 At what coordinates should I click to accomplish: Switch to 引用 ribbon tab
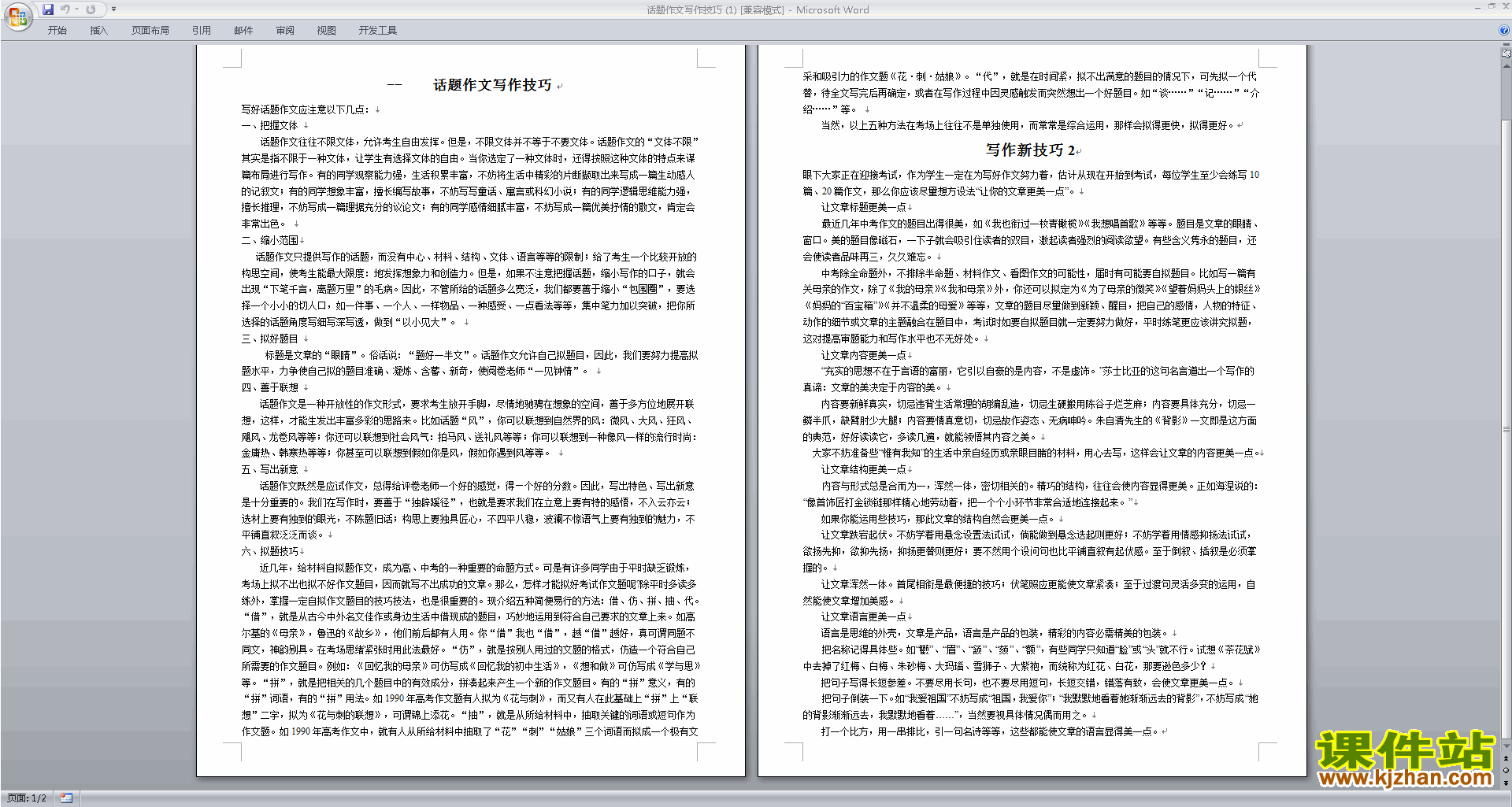coord(202,31)
